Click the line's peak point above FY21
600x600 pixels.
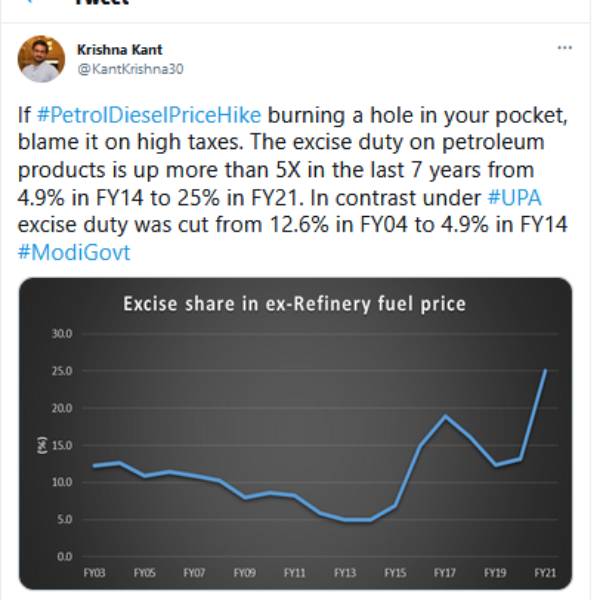pyautogui.click(x=545, y=370)
